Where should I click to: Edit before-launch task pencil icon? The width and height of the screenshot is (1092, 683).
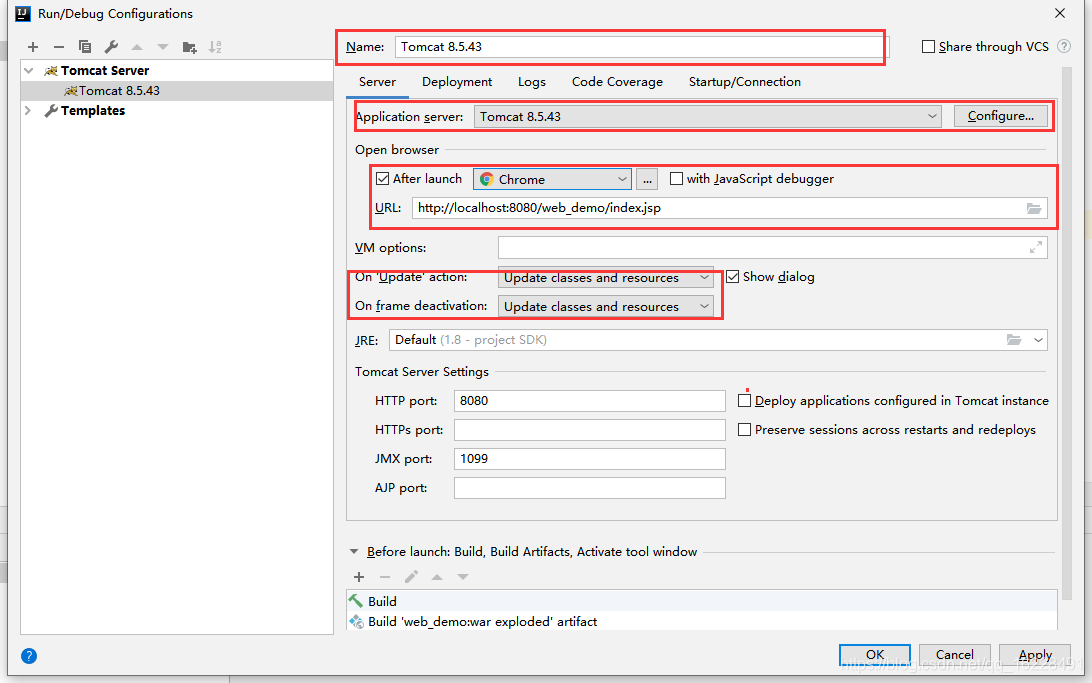point(411,576)
